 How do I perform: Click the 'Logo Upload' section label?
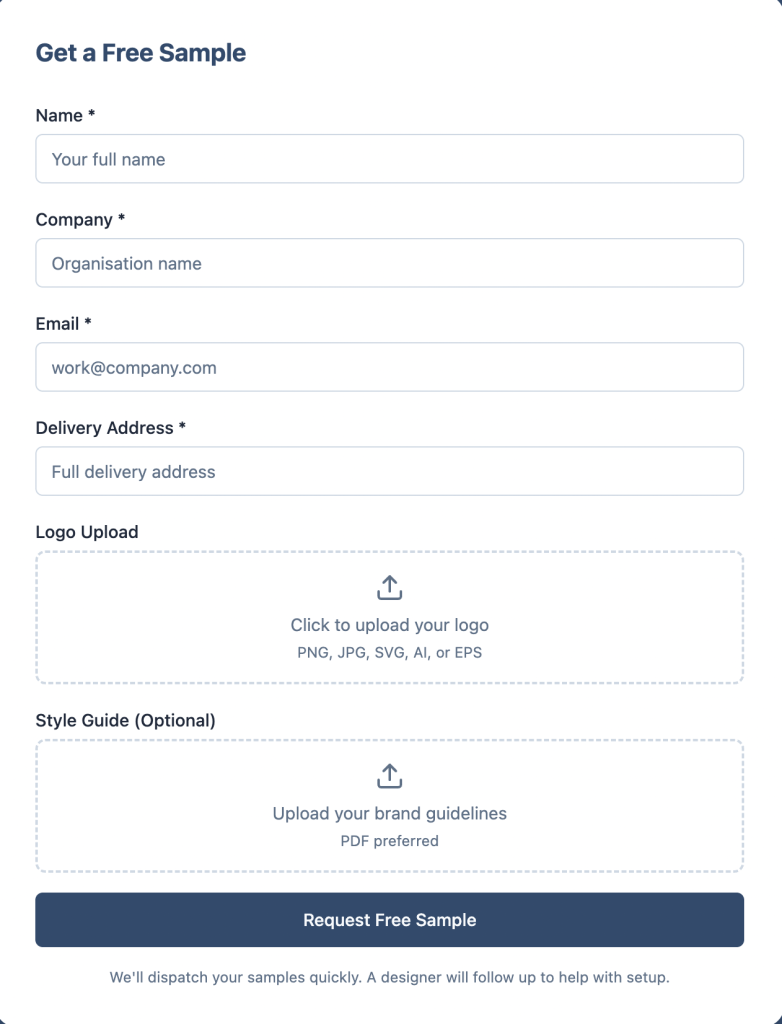point(86,532)
